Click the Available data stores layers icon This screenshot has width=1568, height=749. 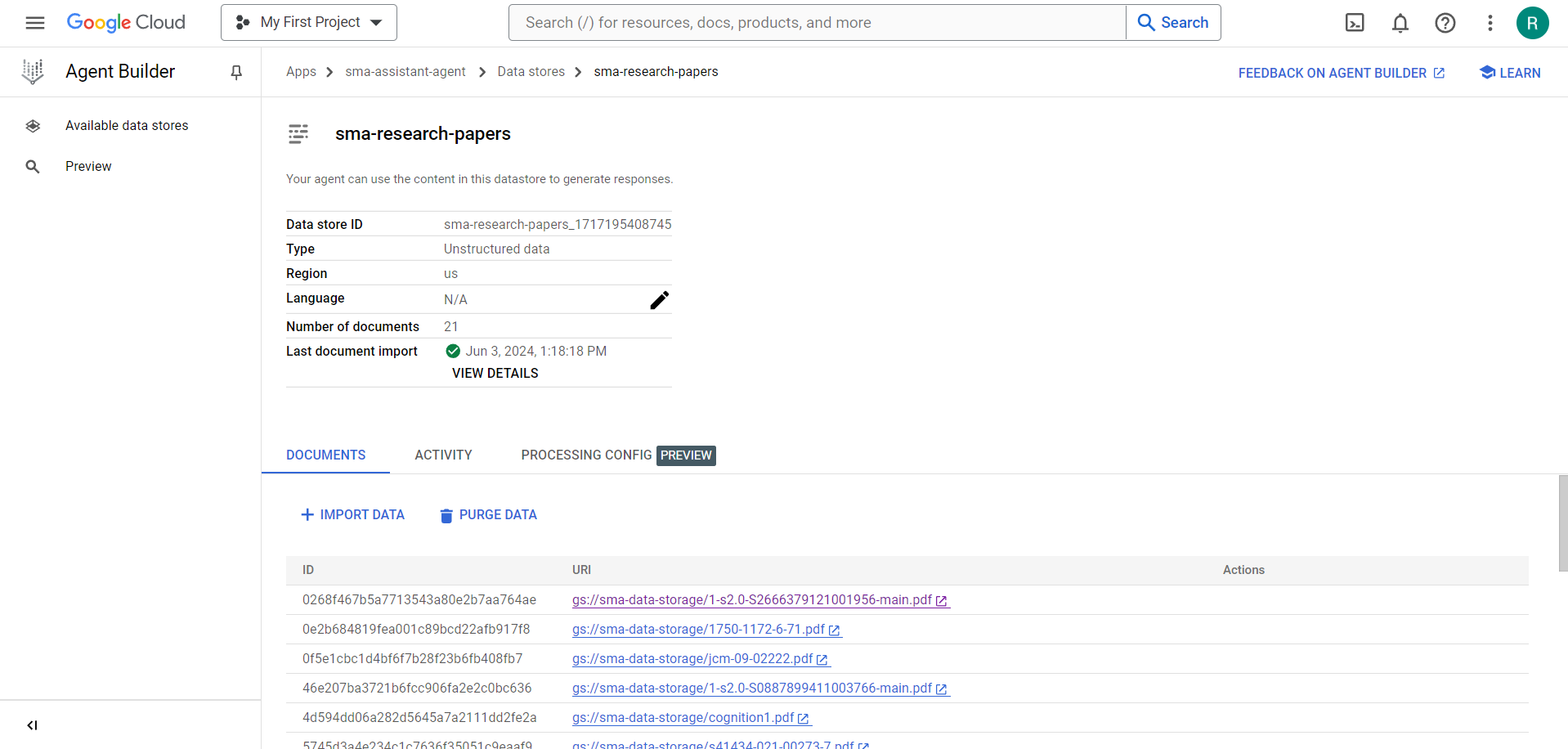tap(33, 126)
